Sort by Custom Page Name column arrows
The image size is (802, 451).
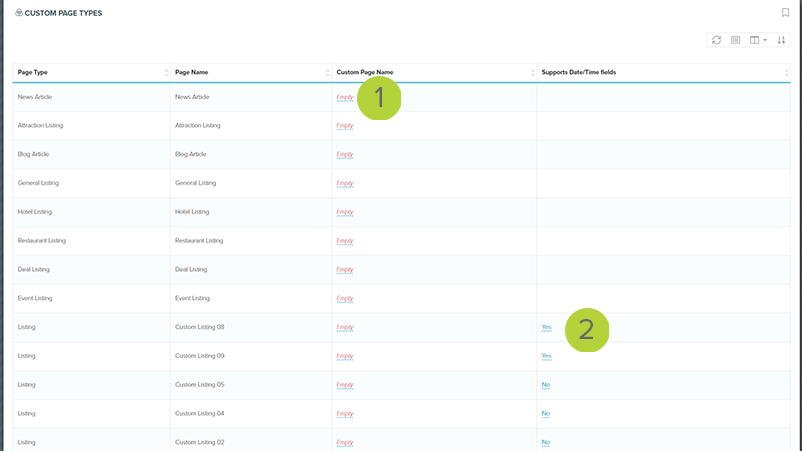click(x=532, y=73)
